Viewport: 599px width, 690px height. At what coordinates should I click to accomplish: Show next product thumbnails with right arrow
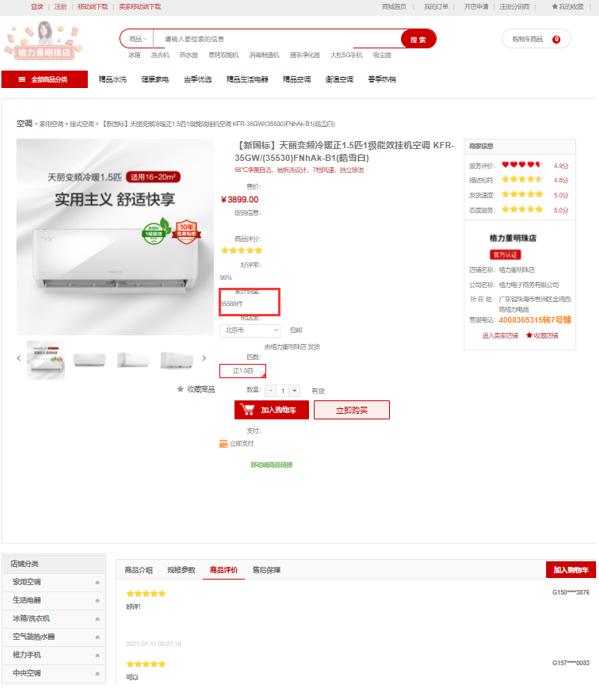pos(204,358)
